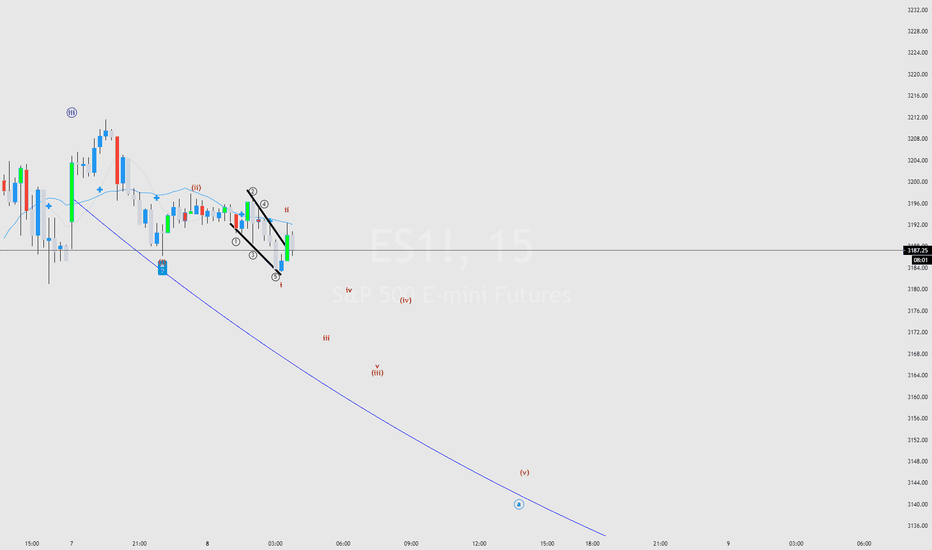Click the 3172.00 price axis label
The width and height of the screenshot is (932, 550).
point(918,332)
